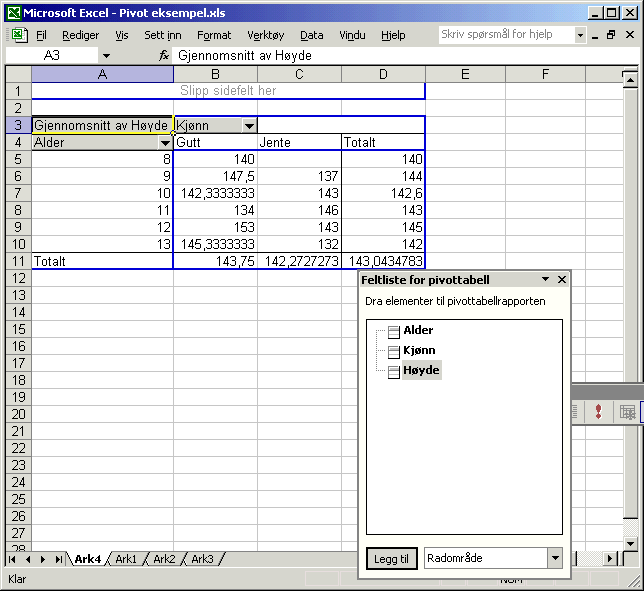Viewport: 644px width, 591px height.
Task: Select column E header
Action: point(465,75)
